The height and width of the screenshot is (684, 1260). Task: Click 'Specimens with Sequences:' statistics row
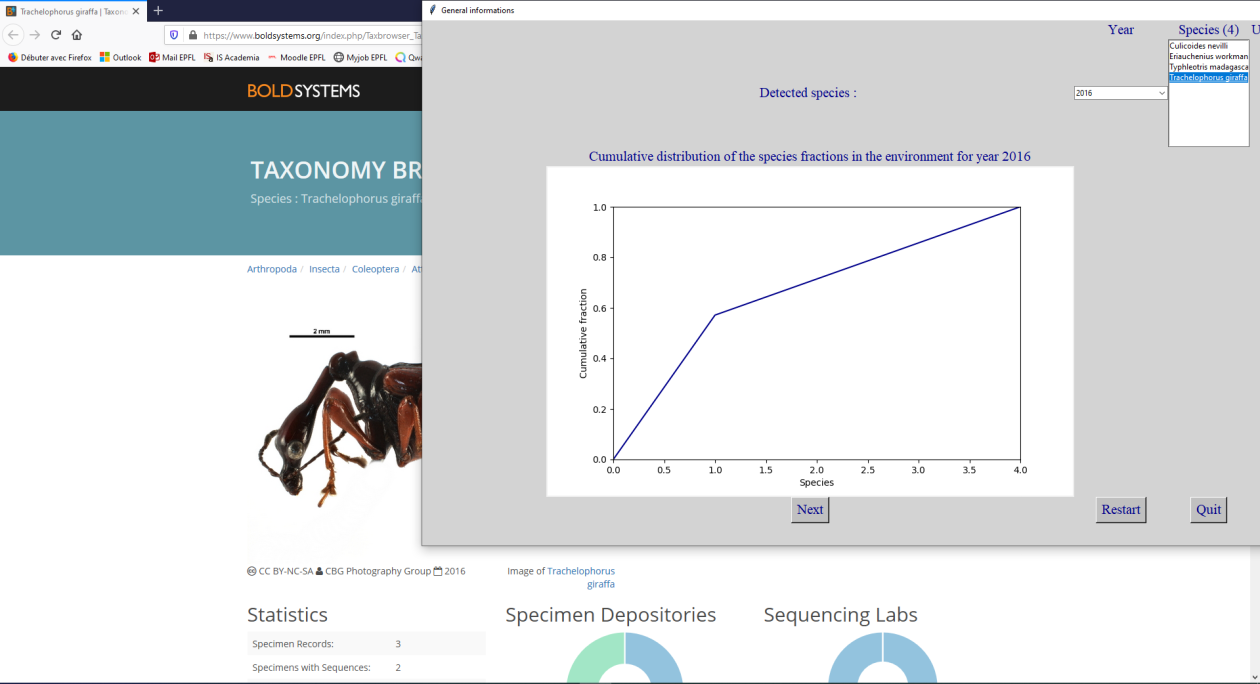click(366, 668)
